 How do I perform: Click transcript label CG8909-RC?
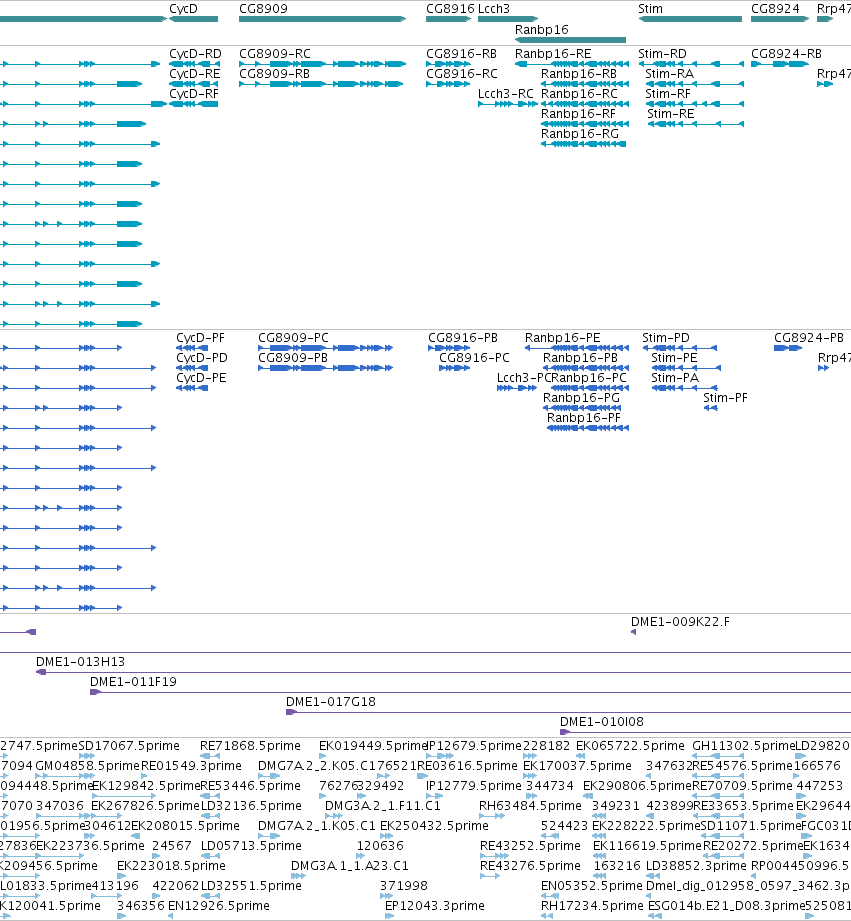coord(275,53)
